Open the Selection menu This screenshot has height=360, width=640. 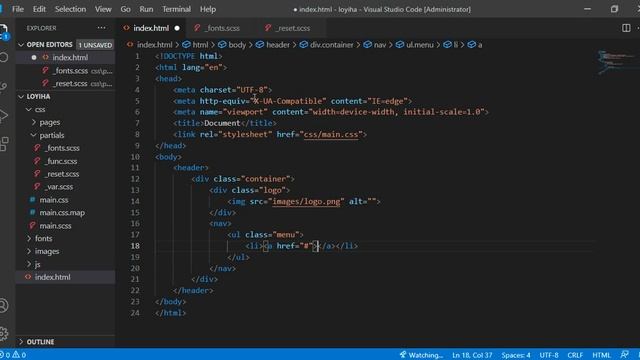pos(70,9)
